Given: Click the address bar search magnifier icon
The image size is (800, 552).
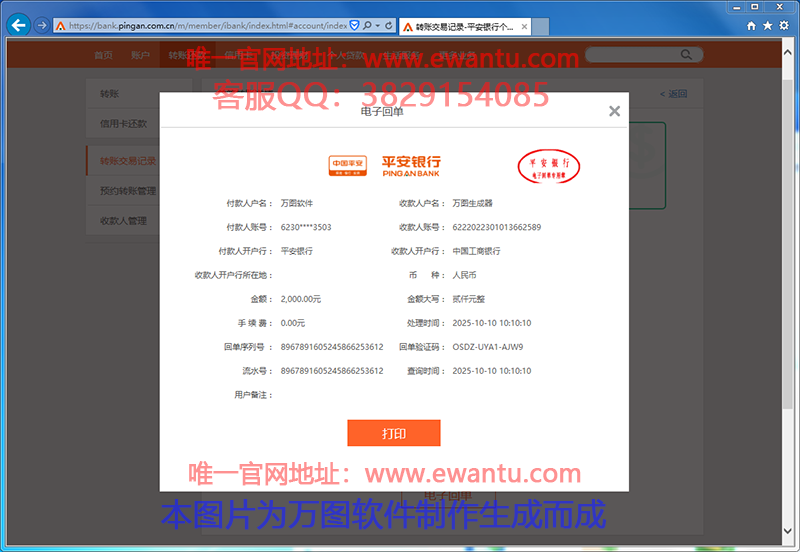Looking at the screenshot, I should (367, 25).
